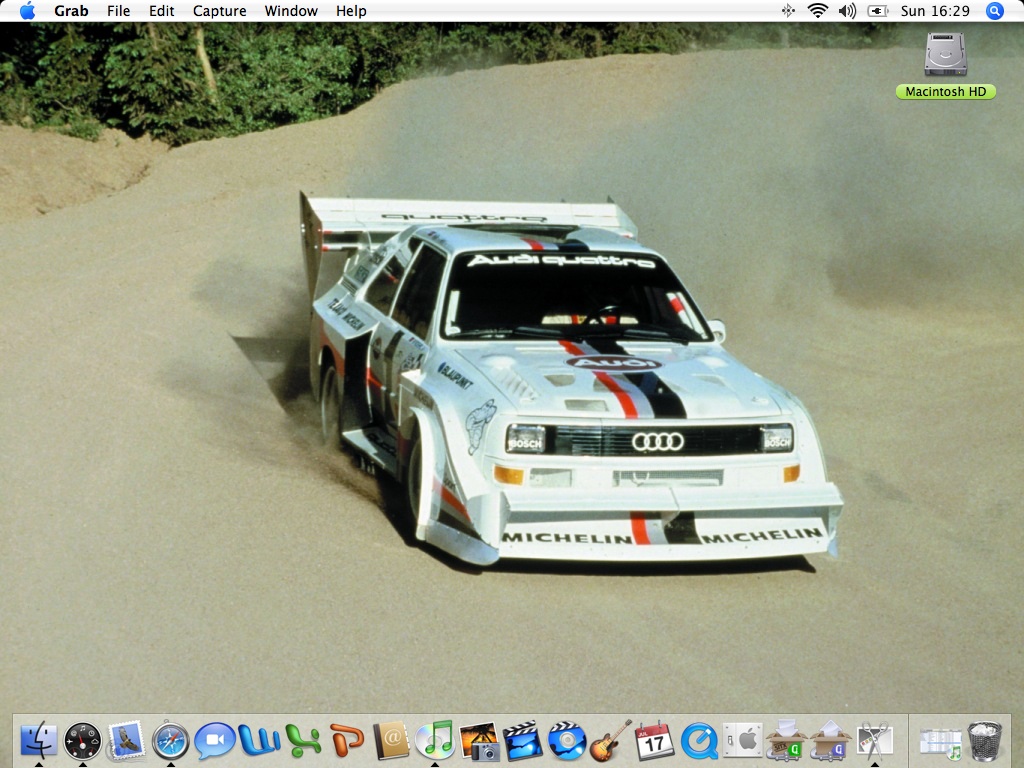Open the Wi-Fi AirPort status menu

pyautogui.click(x=818, y=10)
